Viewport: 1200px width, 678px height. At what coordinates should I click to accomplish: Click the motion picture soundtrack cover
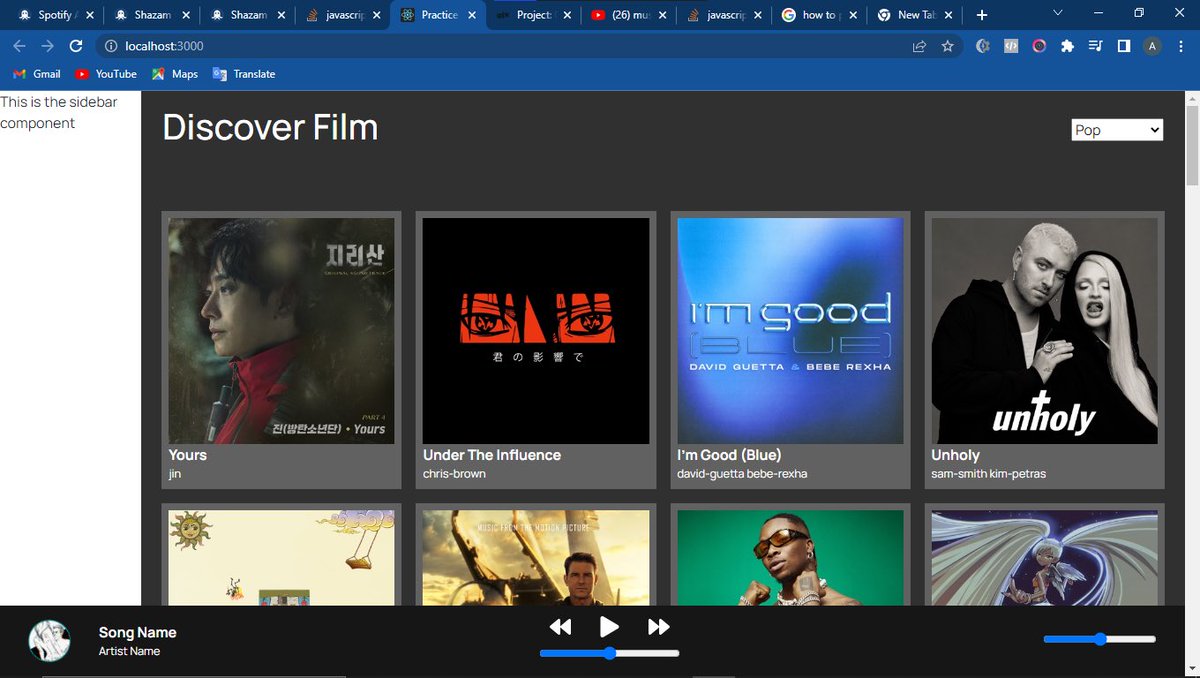[536, 558]
